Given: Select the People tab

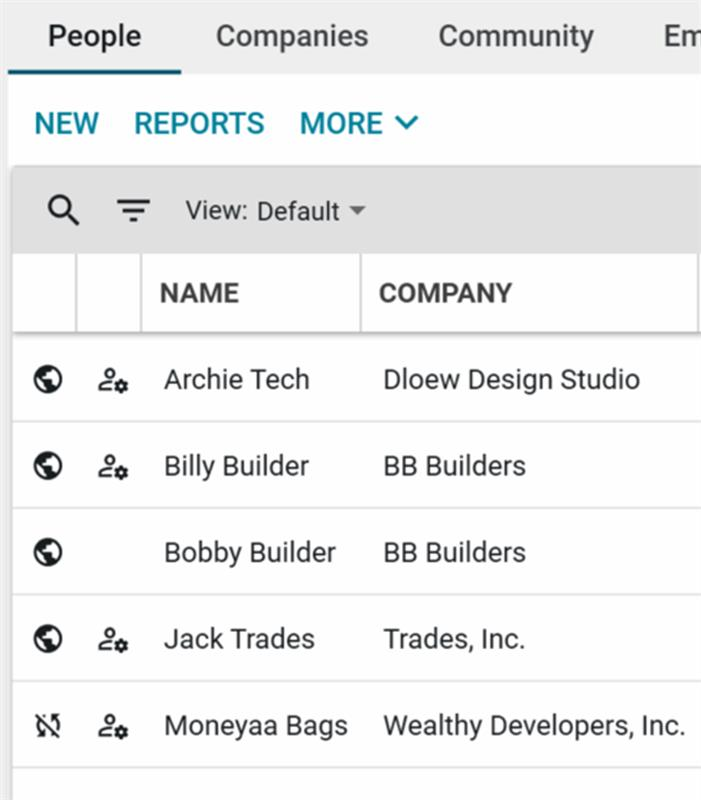Looking at the screenshot, I should 94,37.
